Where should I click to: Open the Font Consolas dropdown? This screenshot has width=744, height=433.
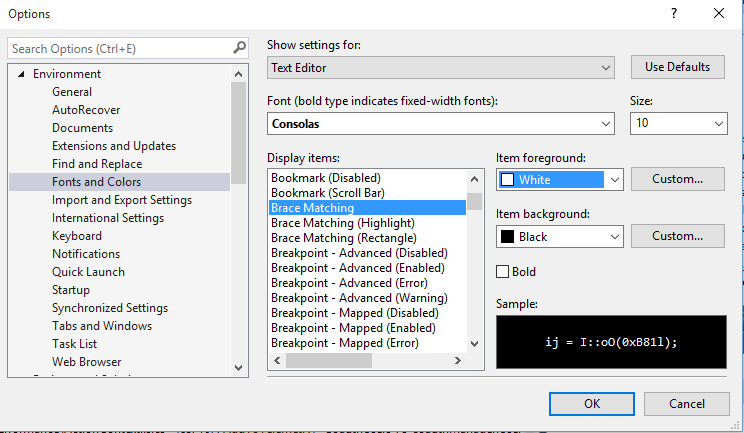click(441, 124)
